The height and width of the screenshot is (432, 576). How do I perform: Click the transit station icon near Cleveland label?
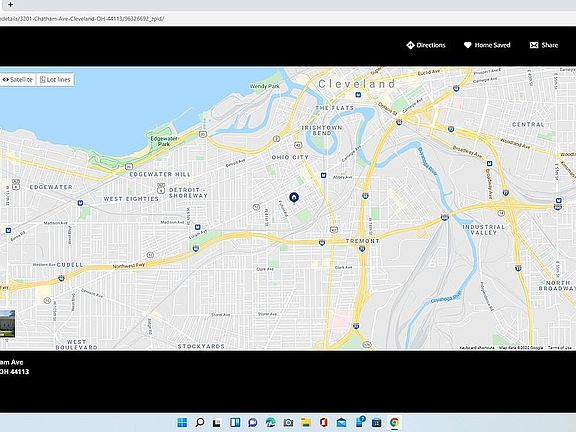pyautogui.click(x=358, y=95)
